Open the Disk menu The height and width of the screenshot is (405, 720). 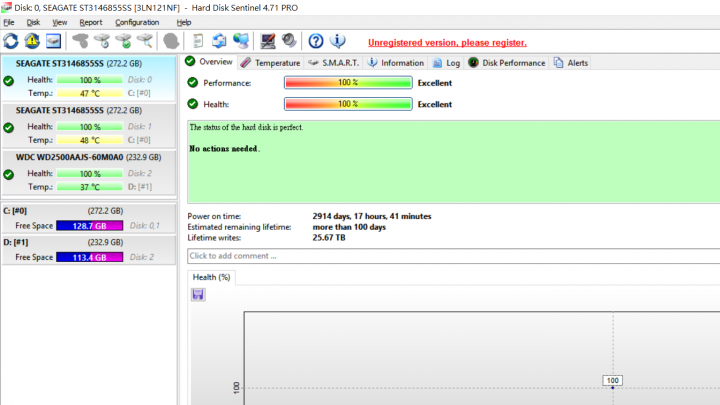(33, 22)
